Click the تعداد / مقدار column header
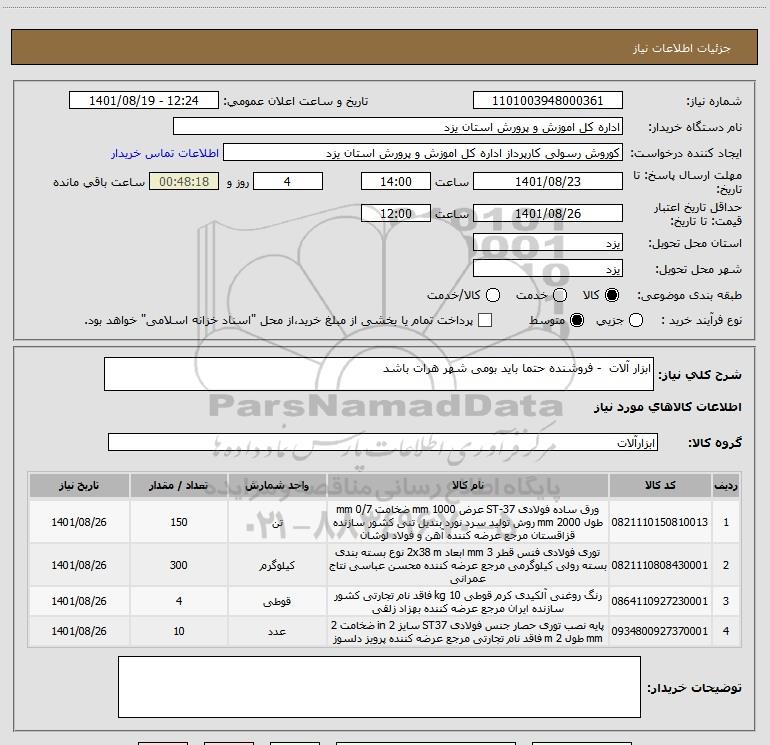This screenshot has width=770, height=745. pos(179,485)
